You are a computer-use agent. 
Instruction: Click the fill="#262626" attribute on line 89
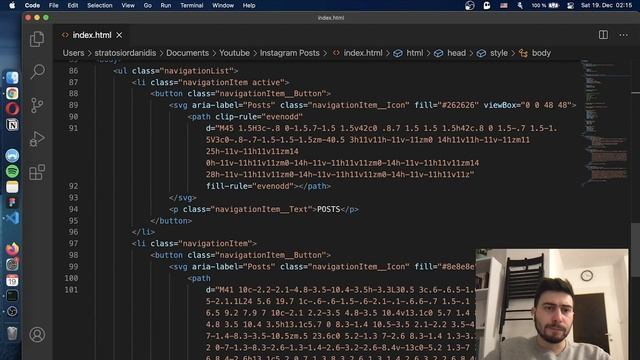(447, 105)
